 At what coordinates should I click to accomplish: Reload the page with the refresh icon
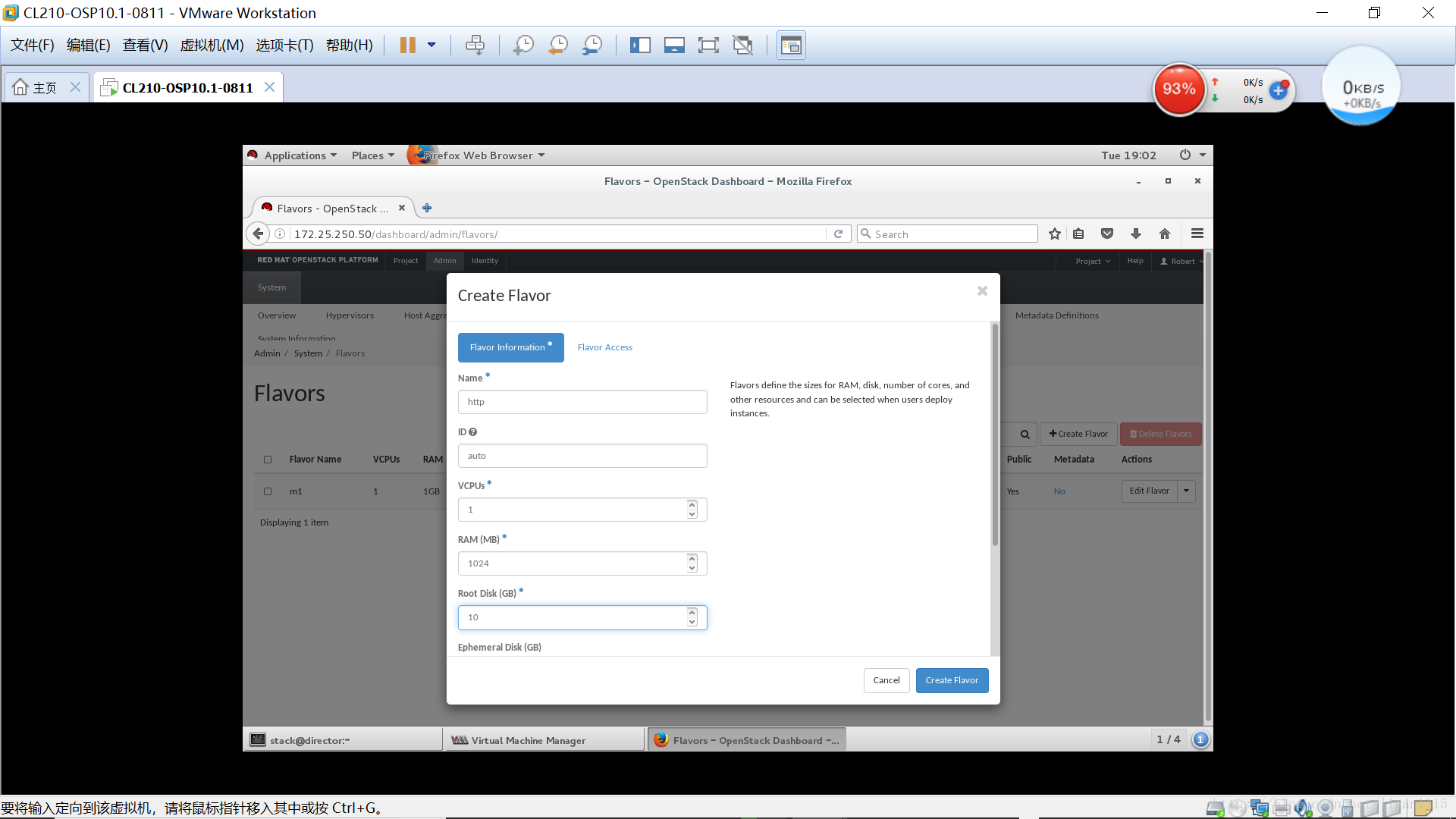click(838, 234)
